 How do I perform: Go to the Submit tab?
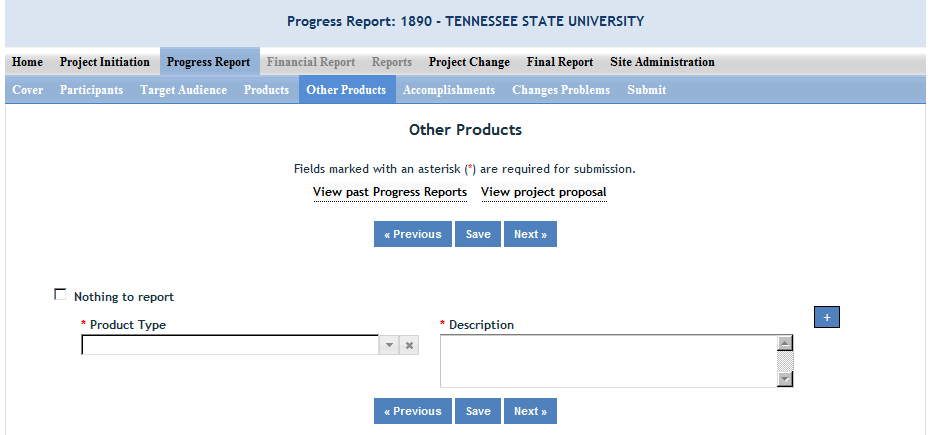[x=646, y=90]
